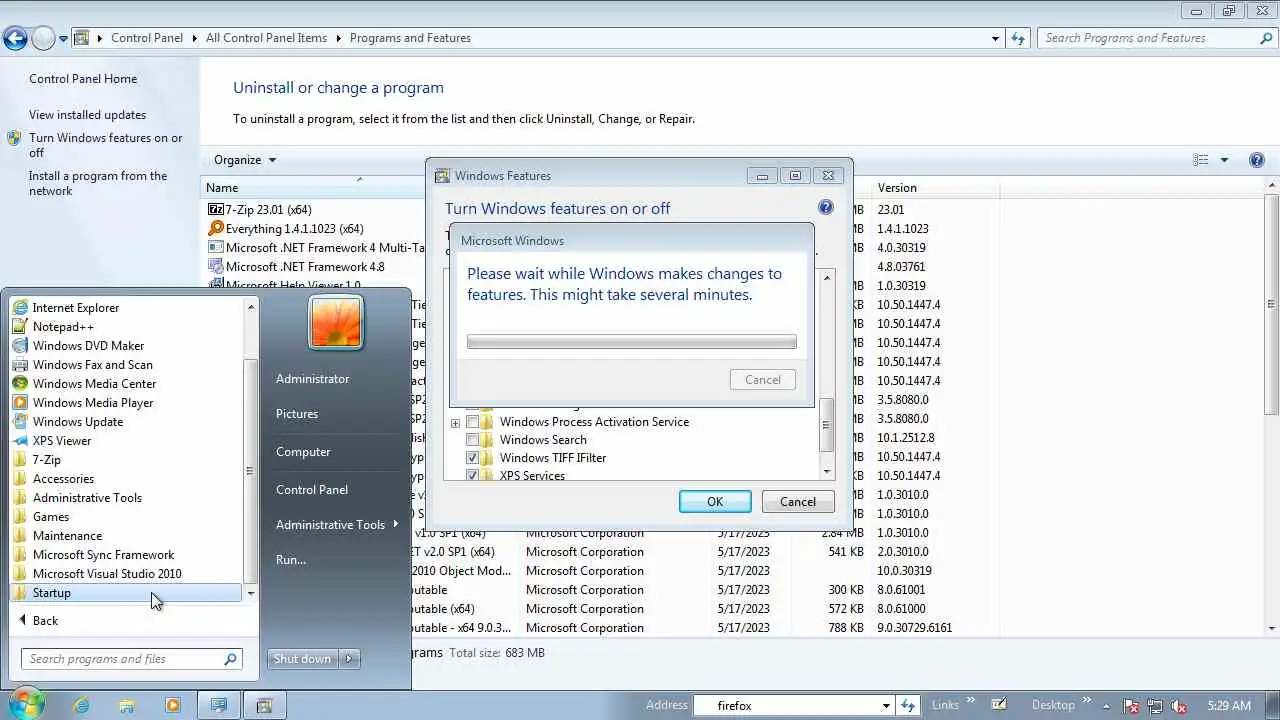
Task: Click Cancel beside OK in Windows Features
Action: [x=798, y=502]
